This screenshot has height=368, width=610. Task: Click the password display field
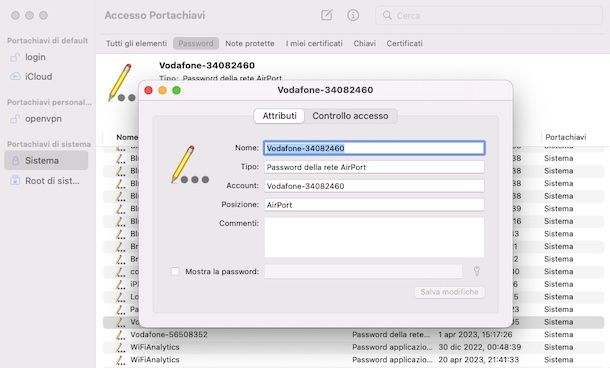click(x=363, y=272)
